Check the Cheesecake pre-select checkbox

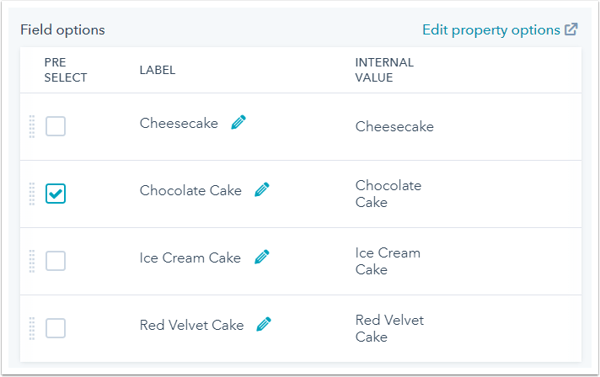click(55, 126)
